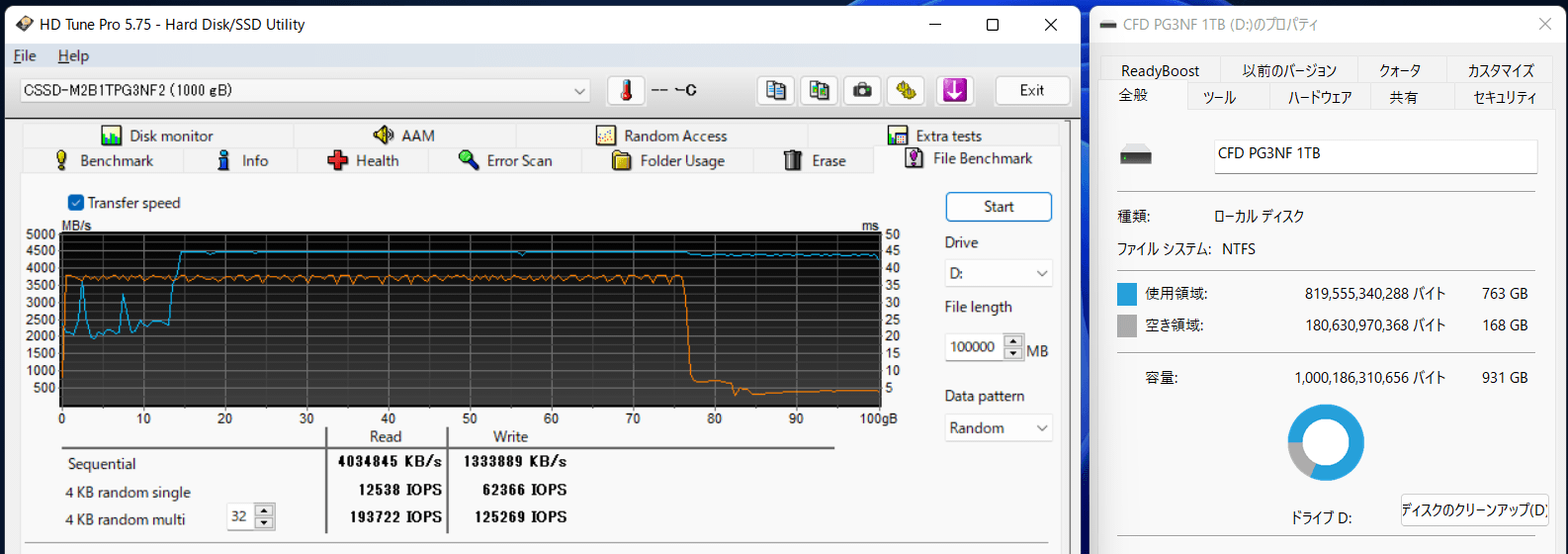
Task: Click the 193722 IOPS read value
Action: tap(395, 517)
